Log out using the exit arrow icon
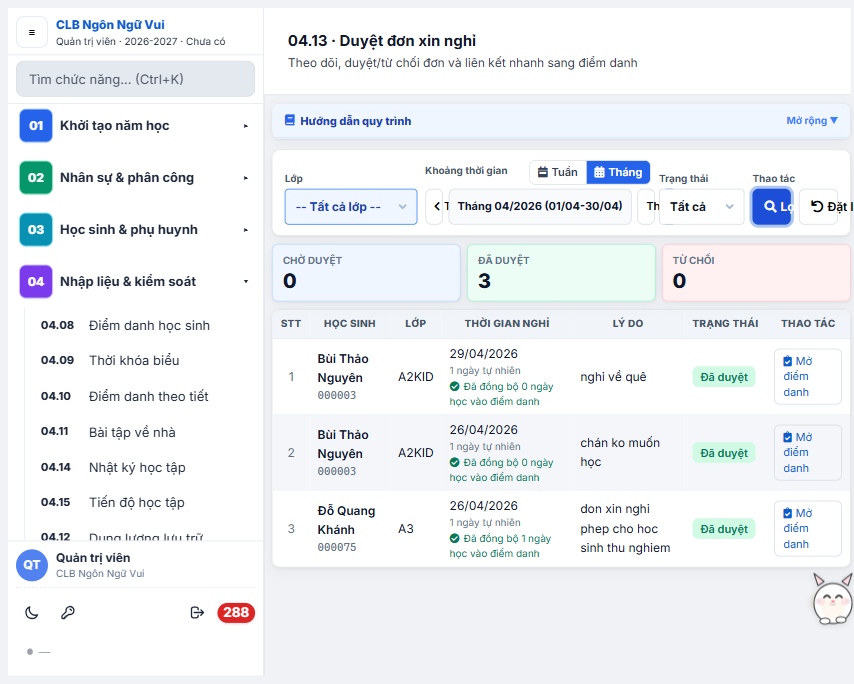 click(197, 613)
